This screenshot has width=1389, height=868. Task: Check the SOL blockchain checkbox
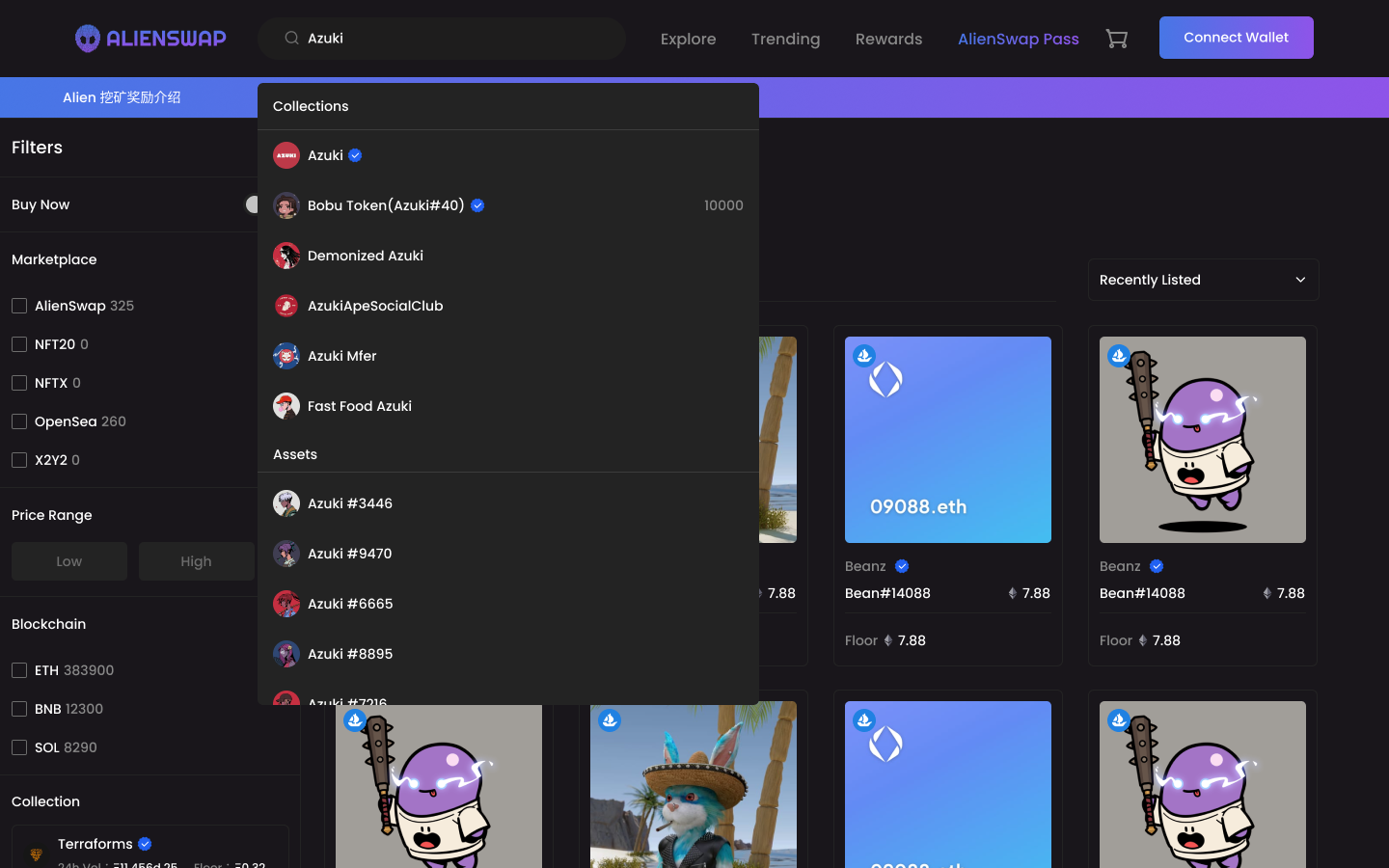[19, 747]
